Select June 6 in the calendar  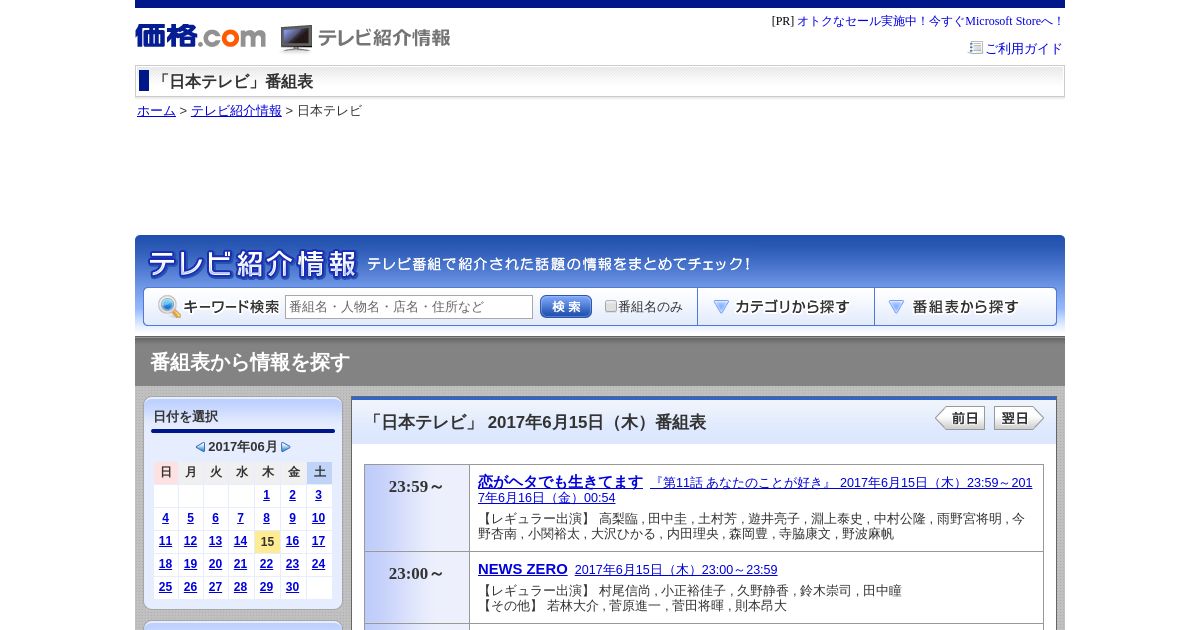click(x=215, y=518)
